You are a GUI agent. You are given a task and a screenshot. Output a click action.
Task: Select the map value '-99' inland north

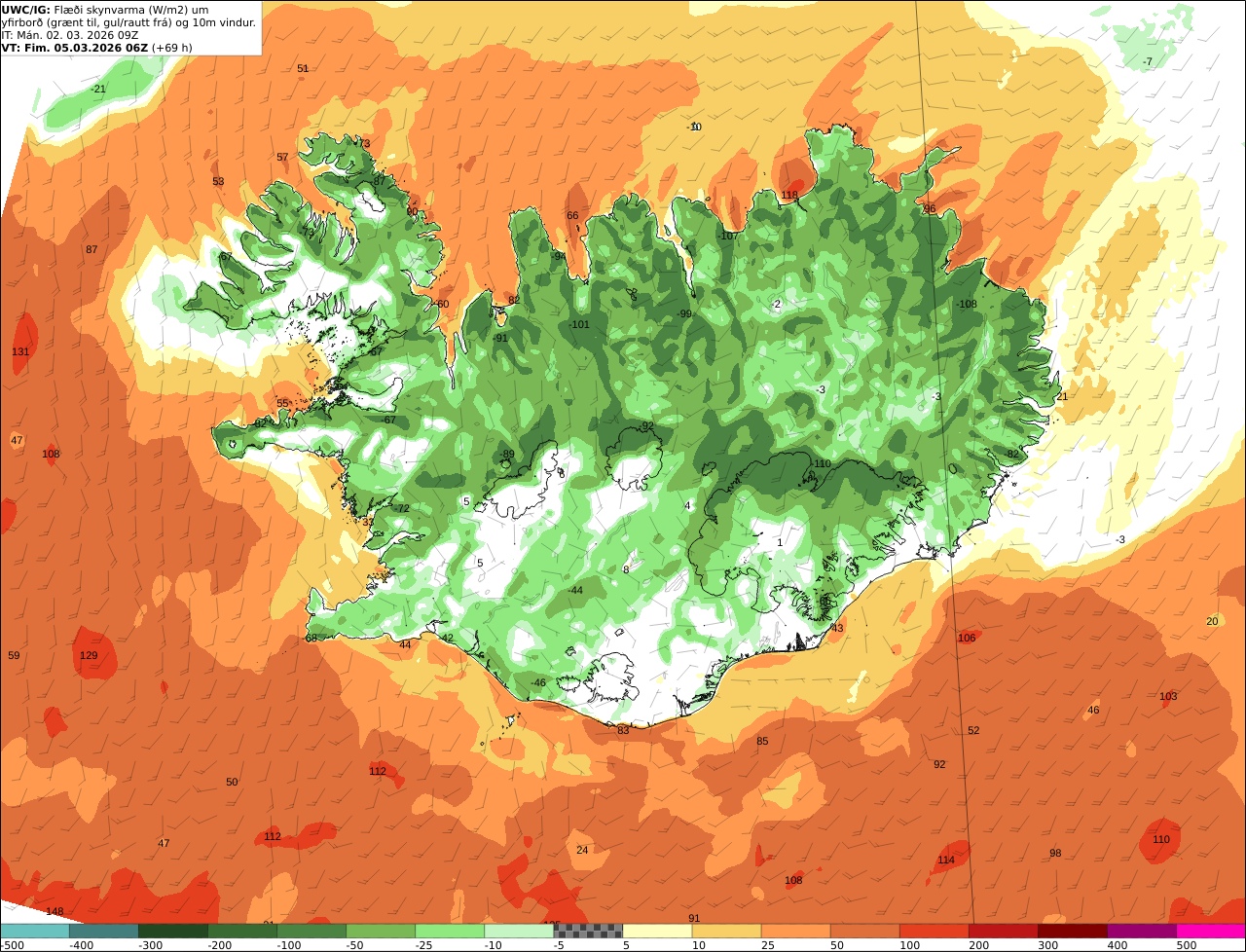point(684,313)
